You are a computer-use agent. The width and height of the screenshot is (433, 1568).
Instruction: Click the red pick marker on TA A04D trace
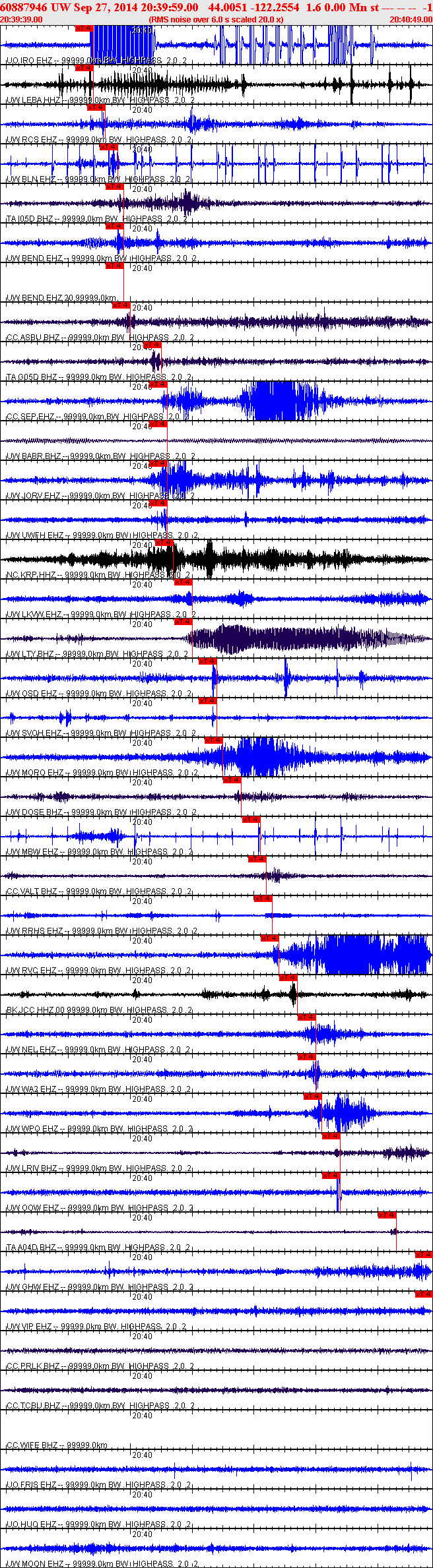(x=387, y=1215)
